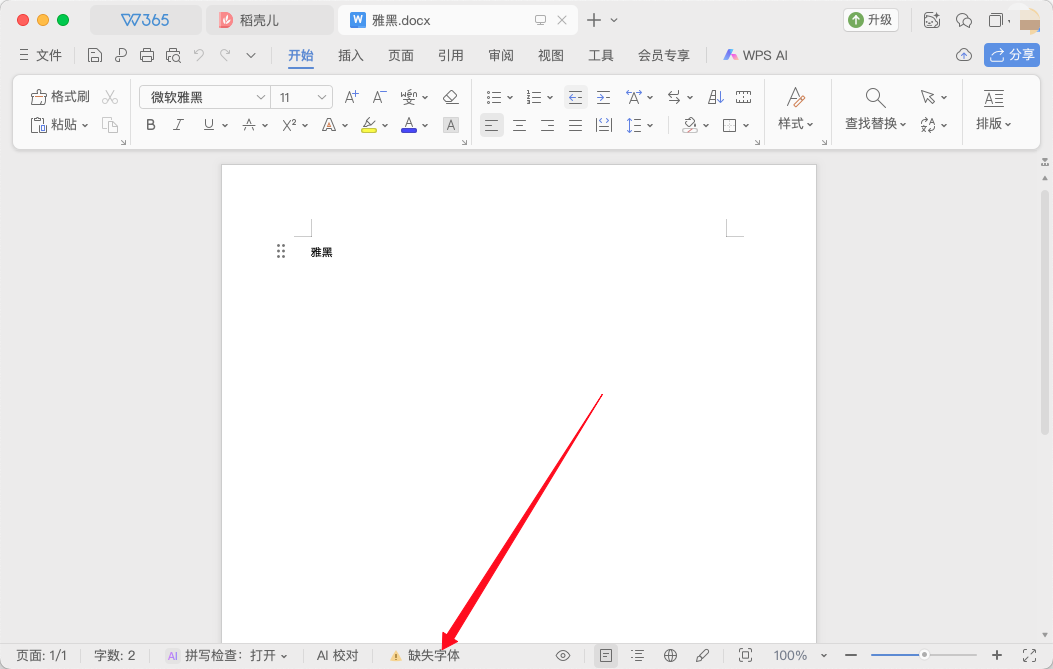The height and width of the screenshot is (669, 1053).
Task: Switch to the Insert (插入) tab
Action: point(351,56)
